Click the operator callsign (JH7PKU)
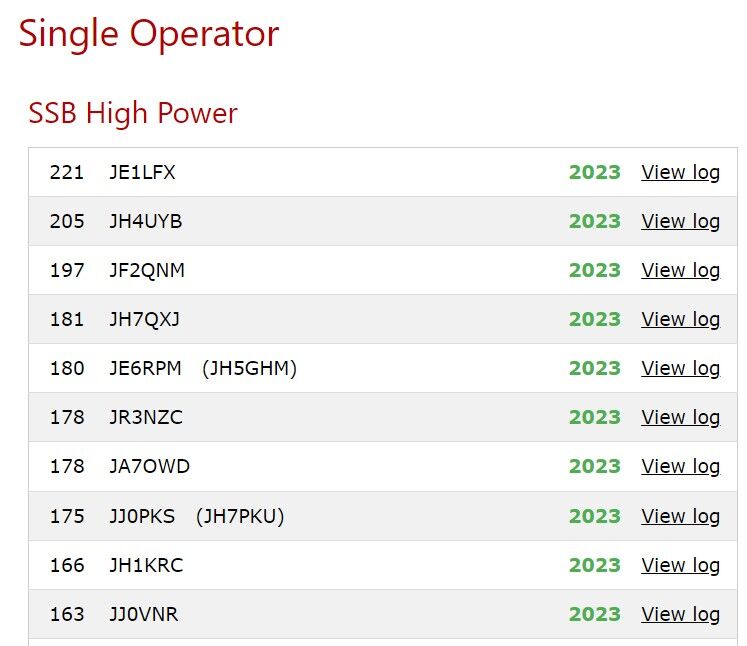 click(240, 516)
